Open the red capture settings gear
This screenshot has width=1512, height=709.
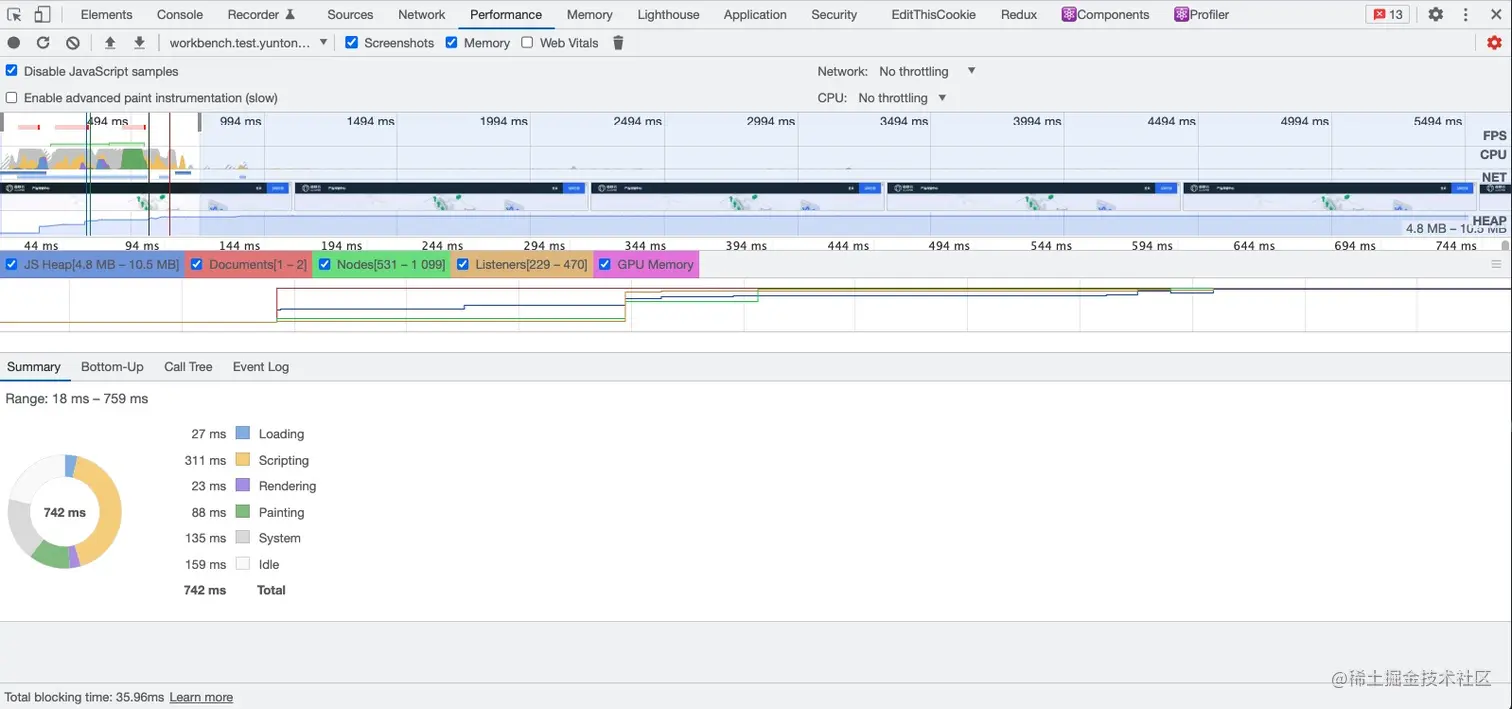(1494, 43)
